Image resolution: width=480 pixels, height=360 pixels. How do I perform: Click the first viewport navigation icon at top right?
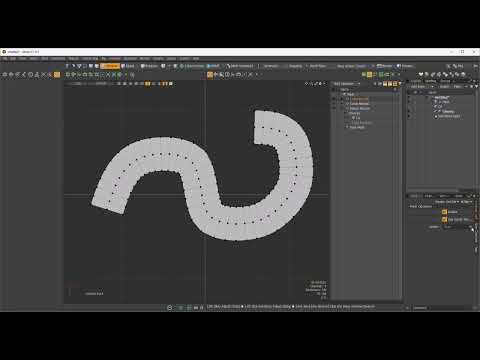(306, 84)
